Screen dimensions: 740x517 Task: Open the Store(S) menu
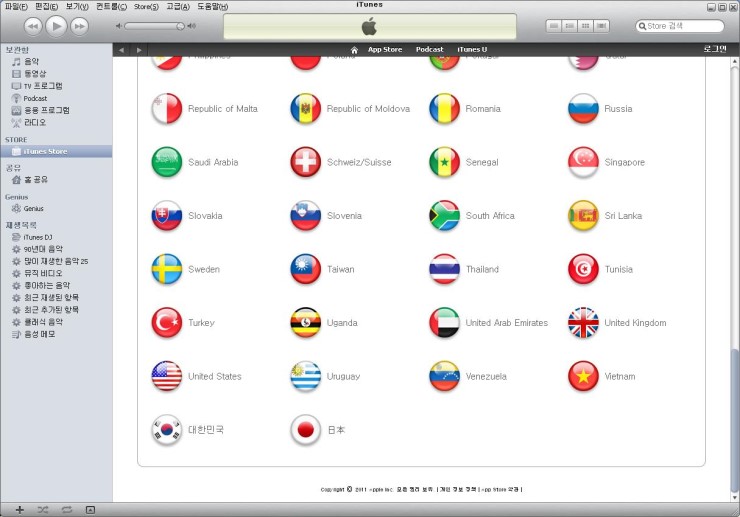pyautogui.click(x=146, y=6)
